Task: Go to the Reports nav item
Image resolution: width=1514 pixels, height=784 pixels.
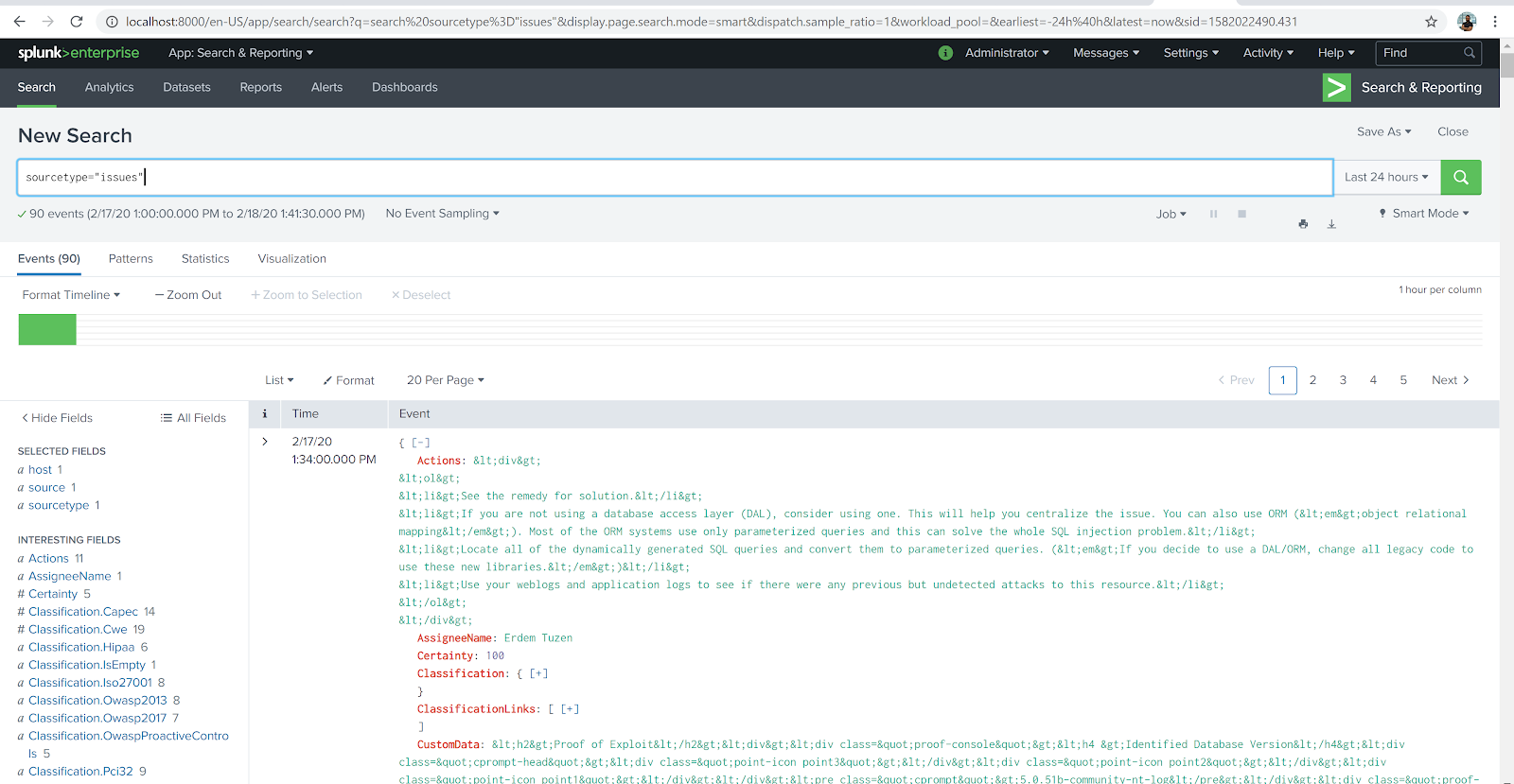Action: click(260, 87)
